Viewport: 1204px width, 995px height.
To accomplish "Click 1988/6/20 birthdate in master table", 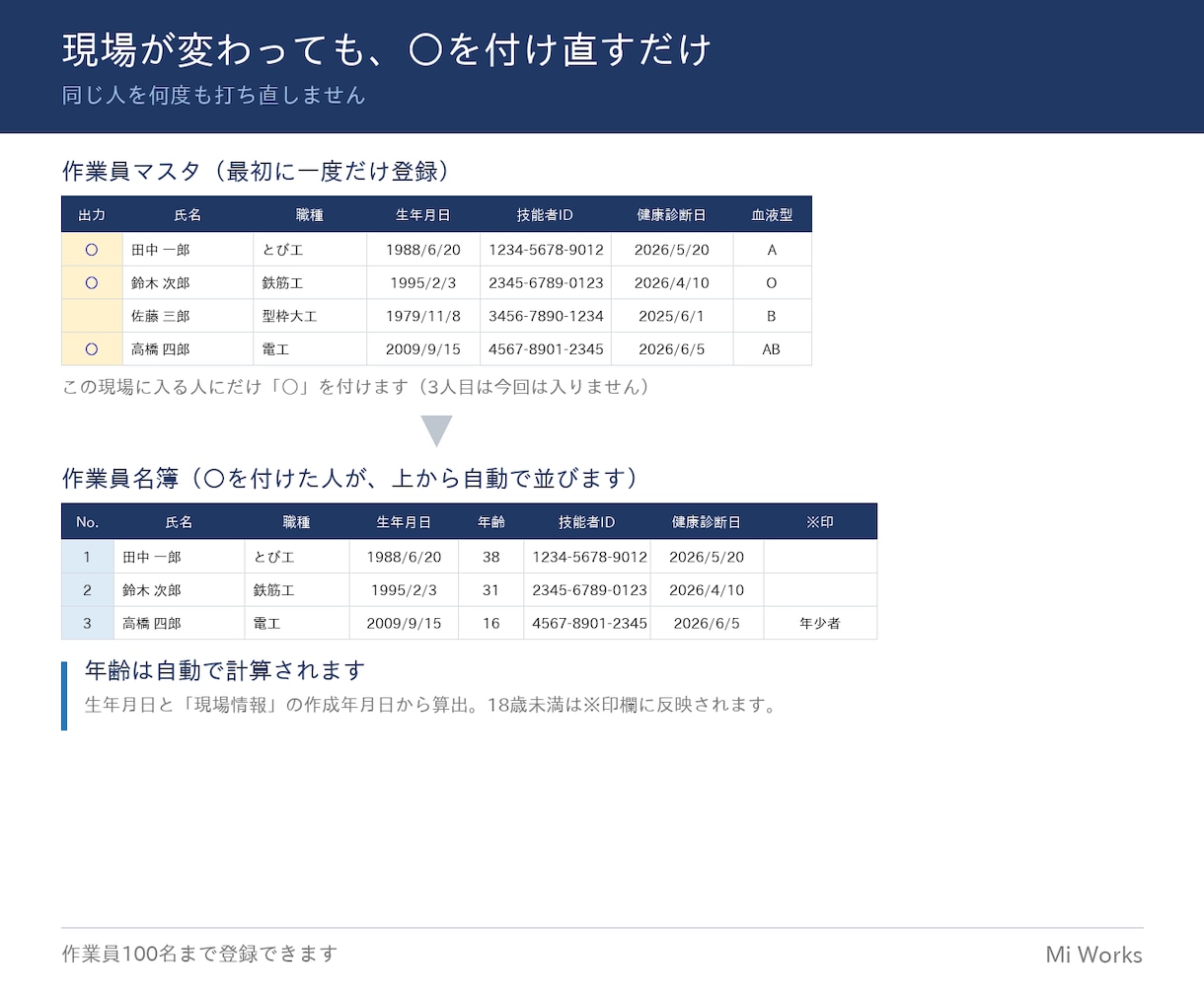I will pyautogui.click(x=423, y=250).
